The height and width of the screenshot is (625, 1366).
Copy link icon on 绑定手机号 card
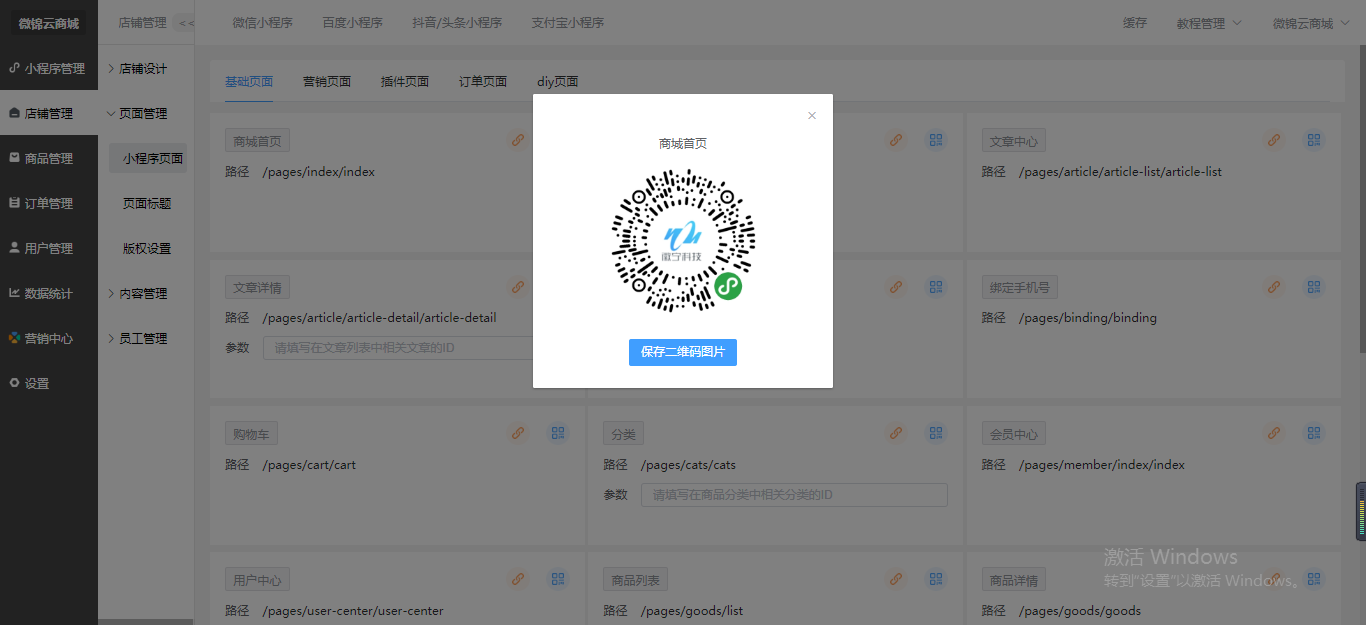coord(1274,287)
